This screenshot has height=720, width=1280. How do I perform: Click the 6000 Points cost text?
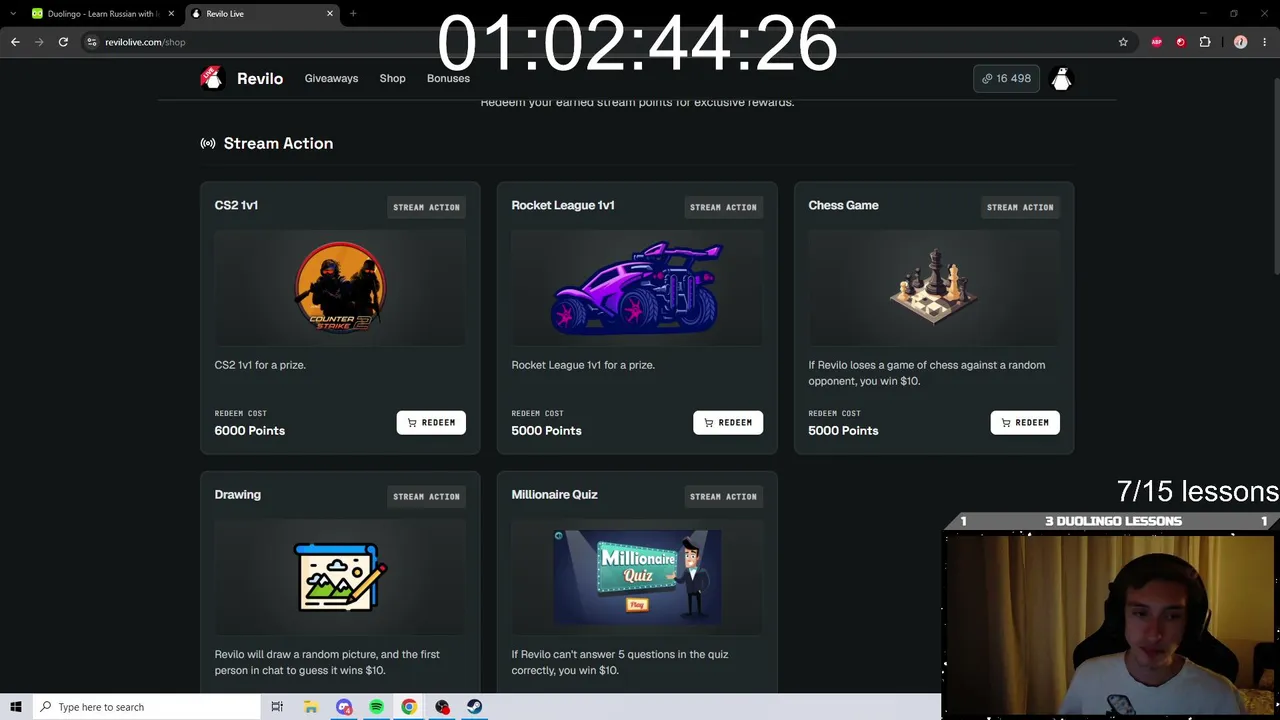(x=250, y=430)
